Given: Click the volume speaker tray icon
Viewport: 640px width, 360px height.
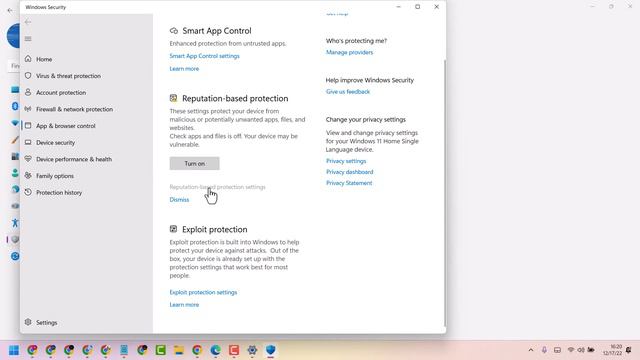Looking at the screenshot, I should click(580, 350).
